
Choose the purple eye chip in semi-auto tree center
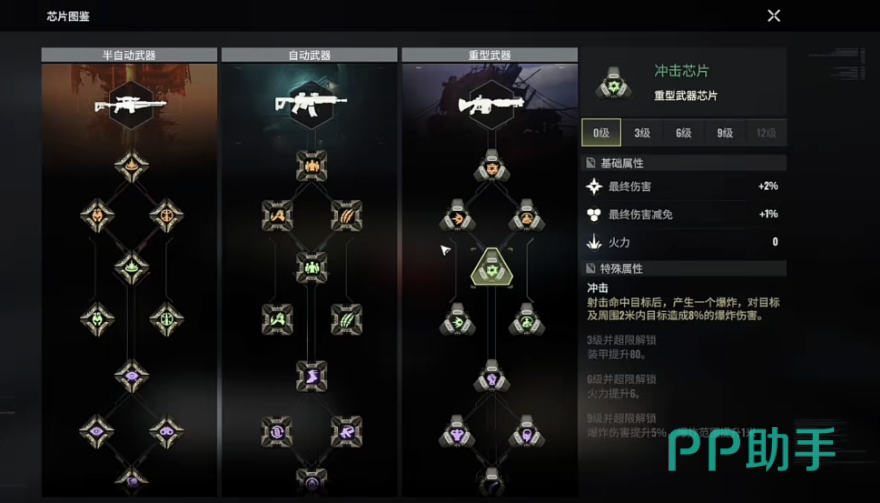coord(131,376)
